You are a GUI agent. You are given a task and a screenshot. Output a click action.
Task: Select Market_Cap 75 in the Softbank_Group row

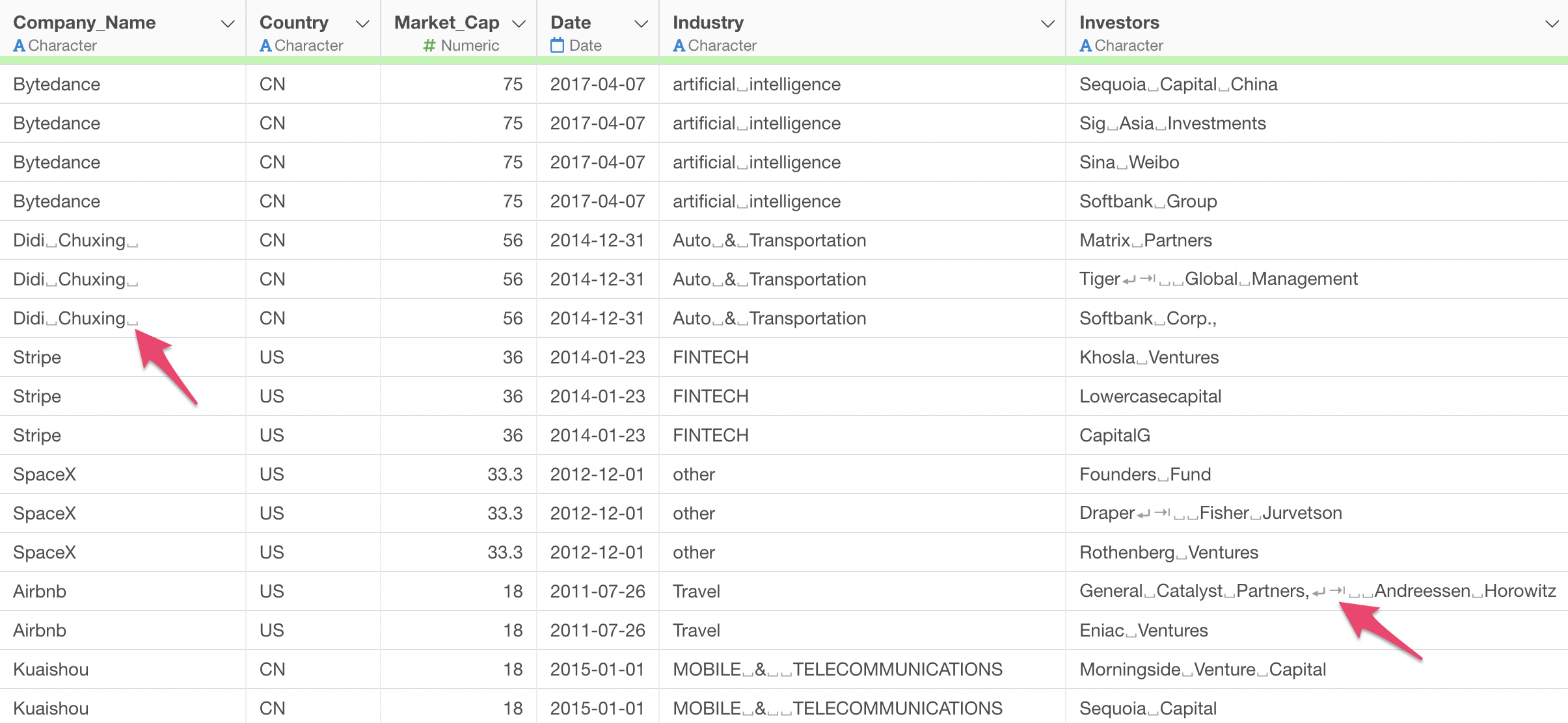(x=459, y=202)
